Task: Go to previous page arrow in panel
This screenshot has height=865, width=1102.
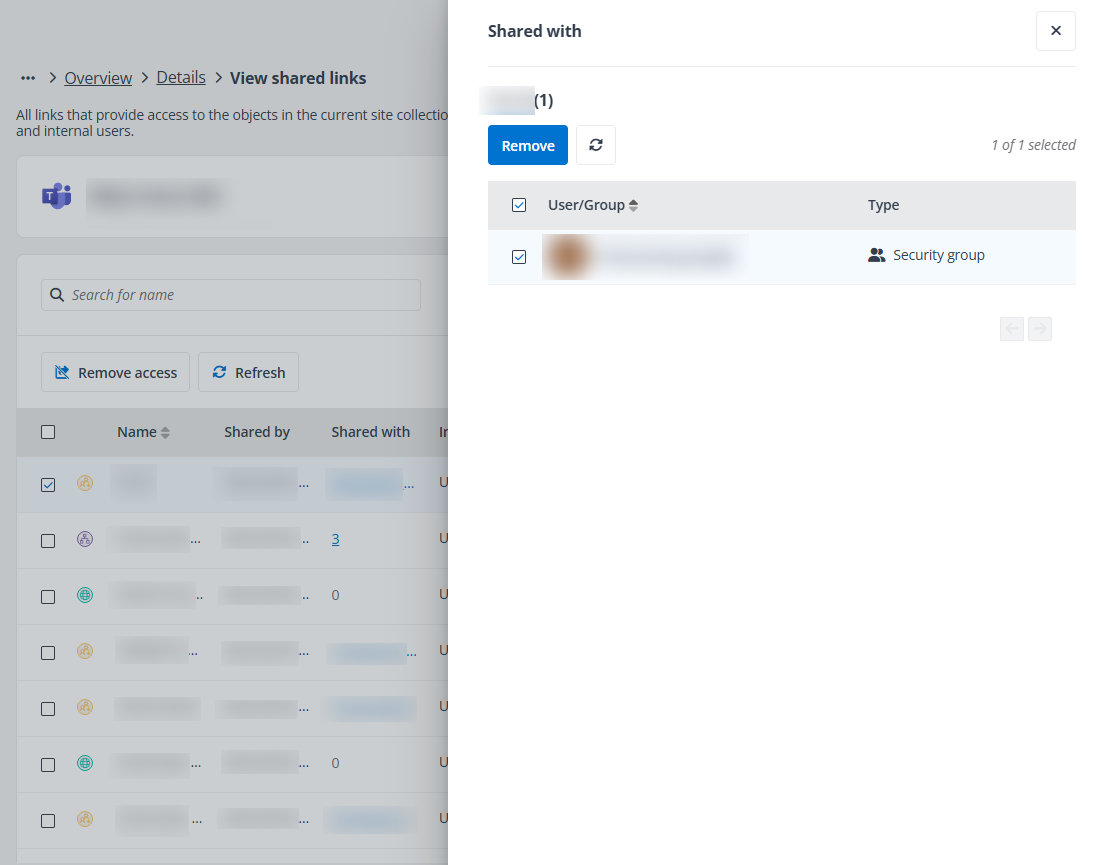Action: coord(1012,329)
